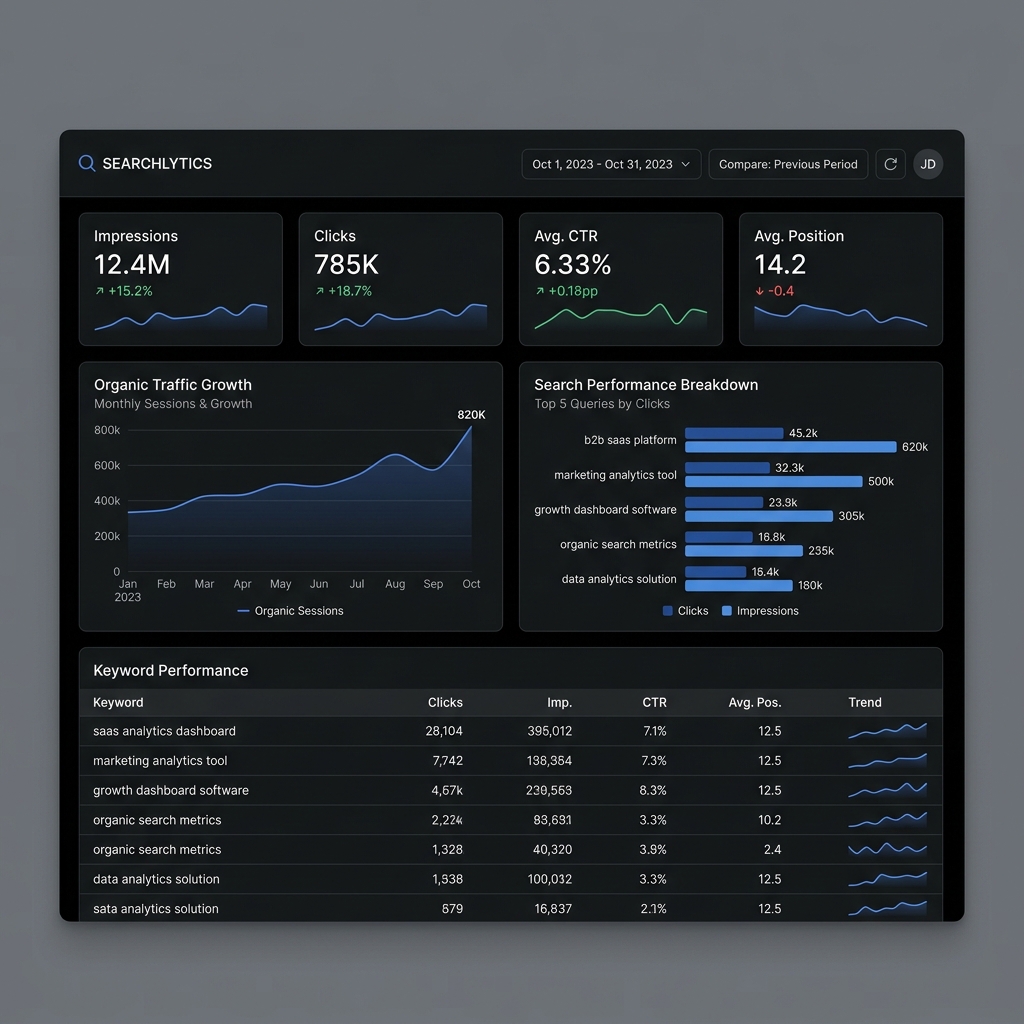Click the 28,104 clicks cell
This screenshot has width=1024, height=1024.
pos(444,731)
